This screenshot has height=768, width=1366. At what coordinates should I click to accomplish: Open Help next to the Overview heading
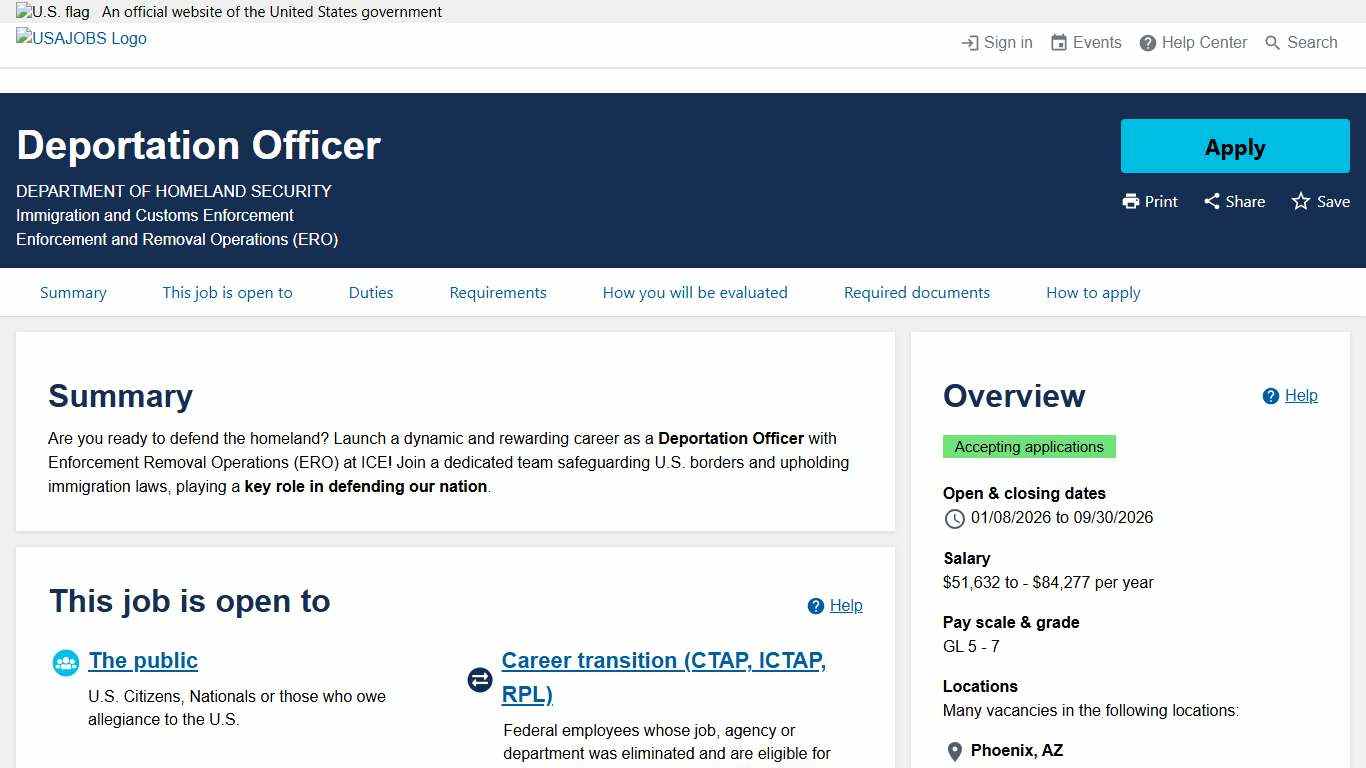coord(1289,395)
